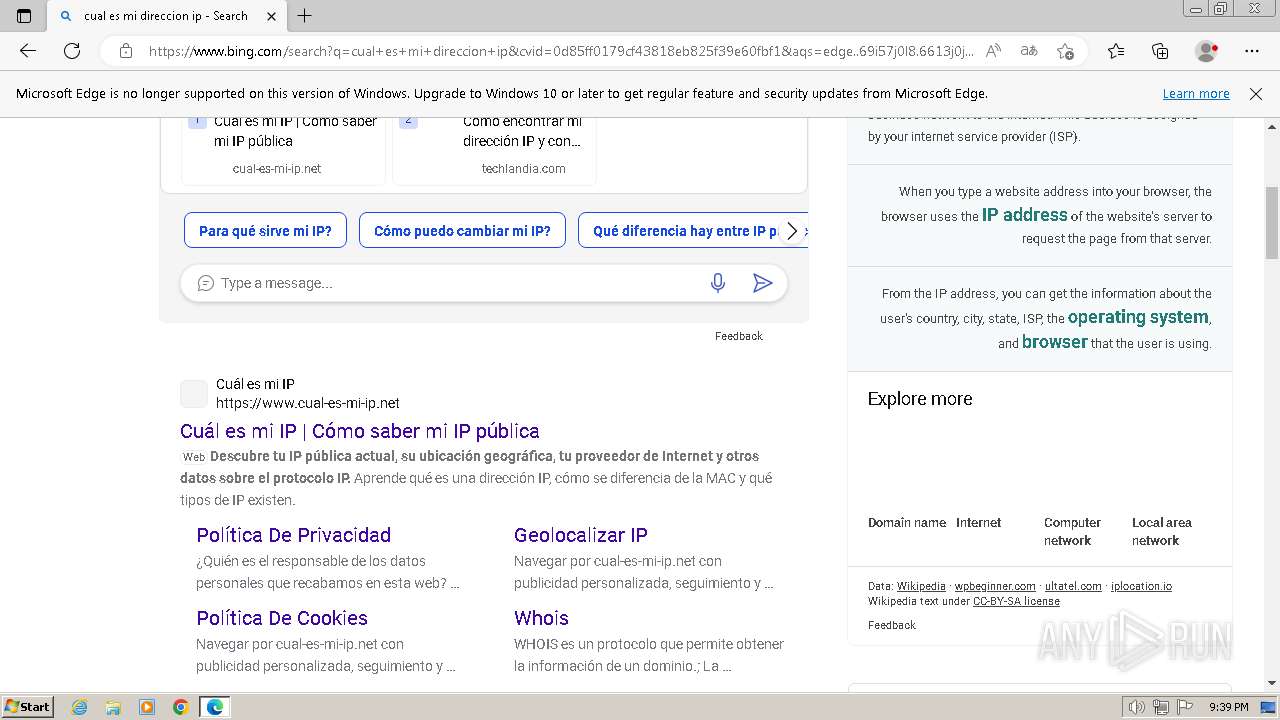Click the 'operating system' highlighted term

[x=1139, y=317]
